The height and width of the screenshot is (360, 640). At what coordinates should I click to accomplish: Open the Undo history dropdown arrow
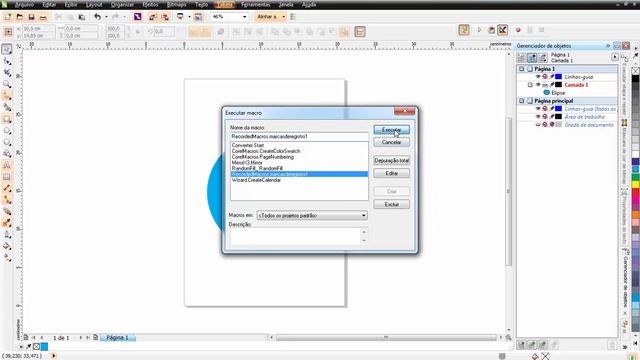pyautogui.click(x=106, y=17)
